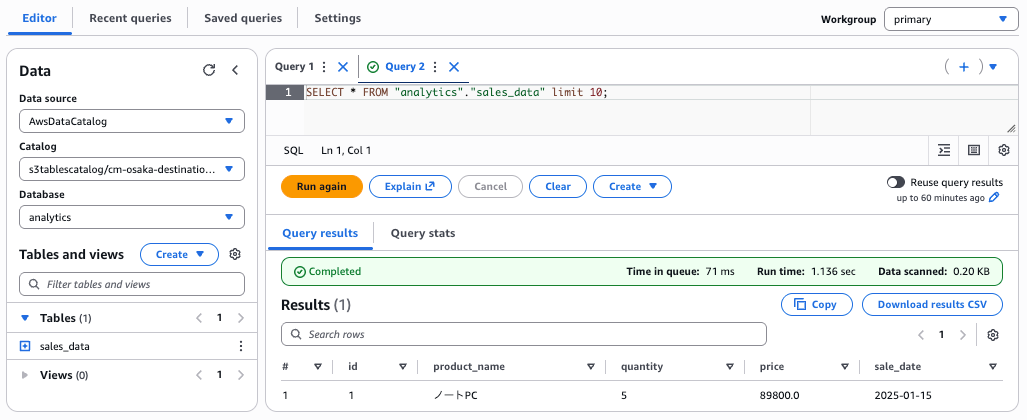Viewport: 1027px width, 420px height.
Task: Open the Data source dropdown
Action: click(132, 121)
